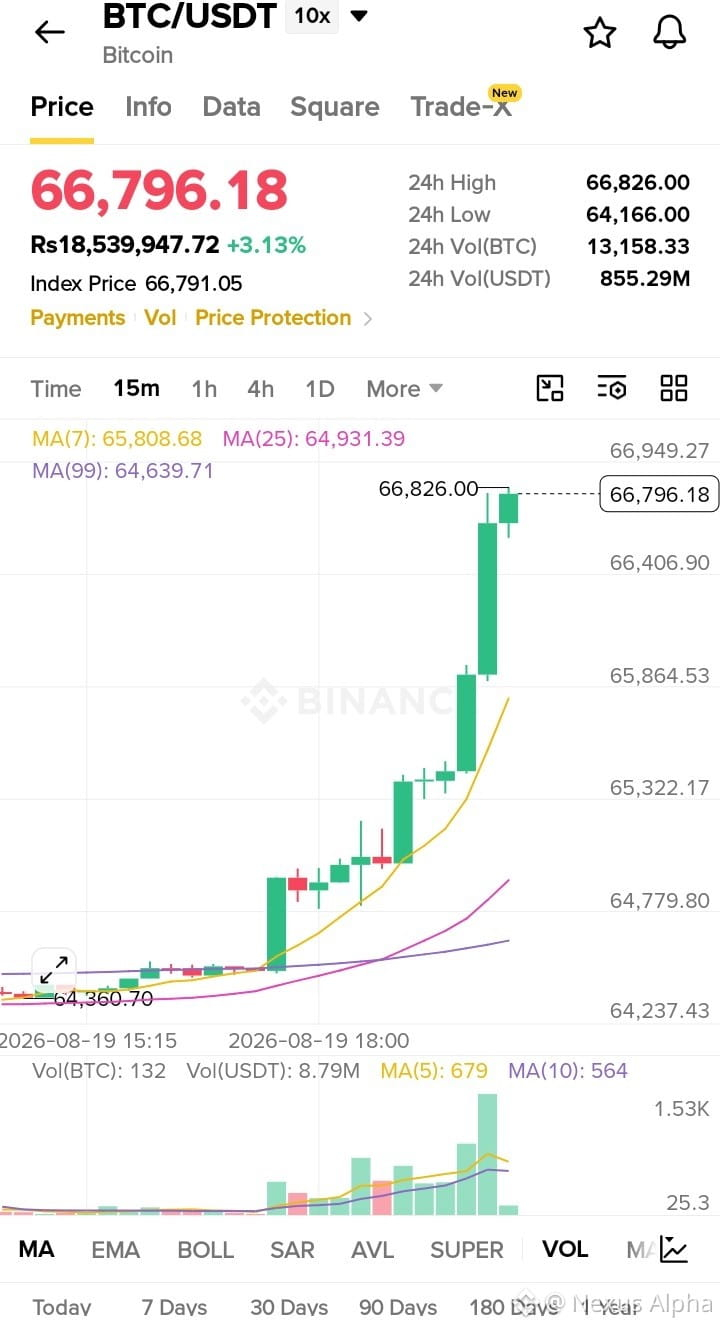Open the chart drawing tools icon
The height and width of the screenshot is (1328, 720).
(550, 388)
